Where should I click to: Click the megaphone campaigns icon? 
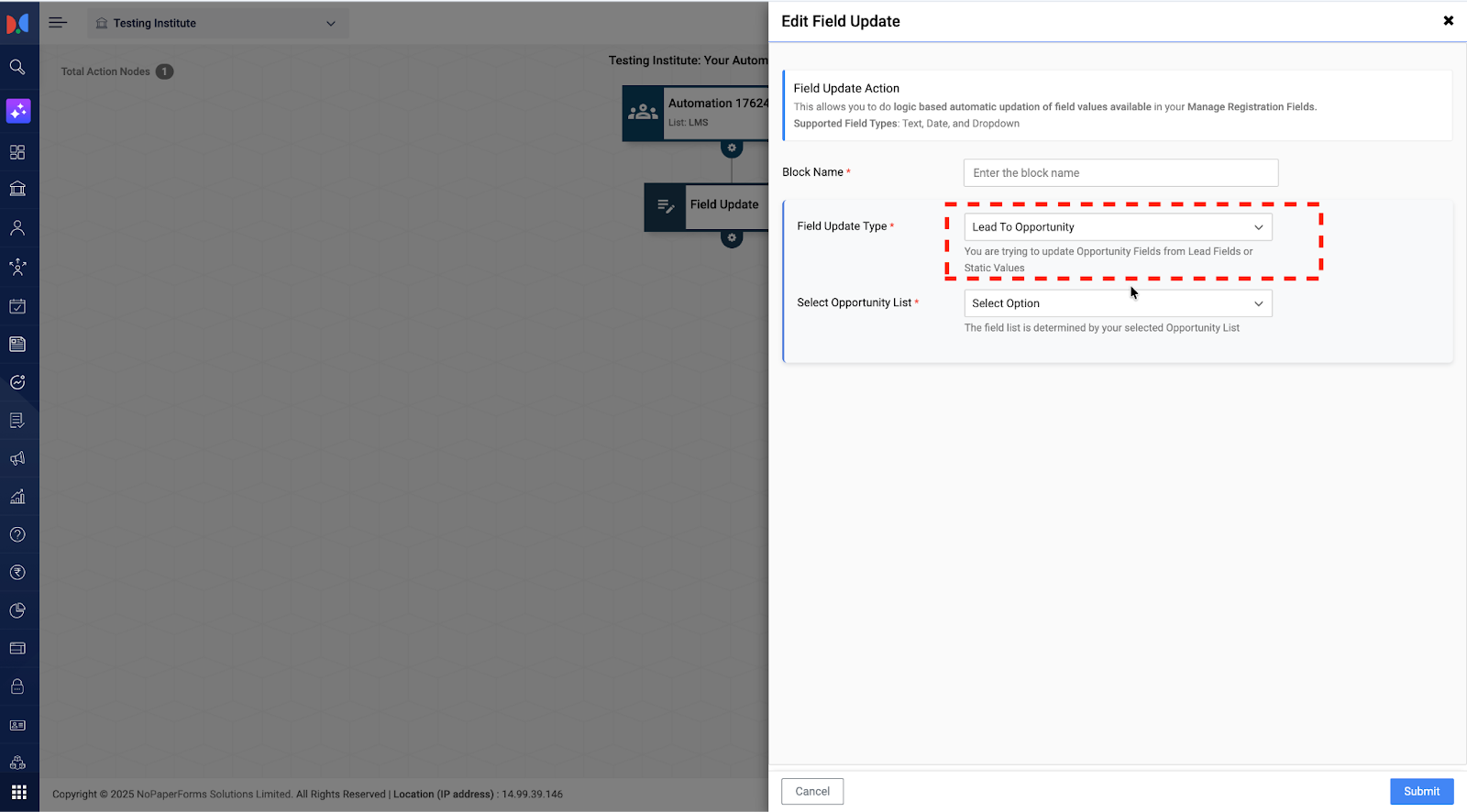(x=17, y=458)
